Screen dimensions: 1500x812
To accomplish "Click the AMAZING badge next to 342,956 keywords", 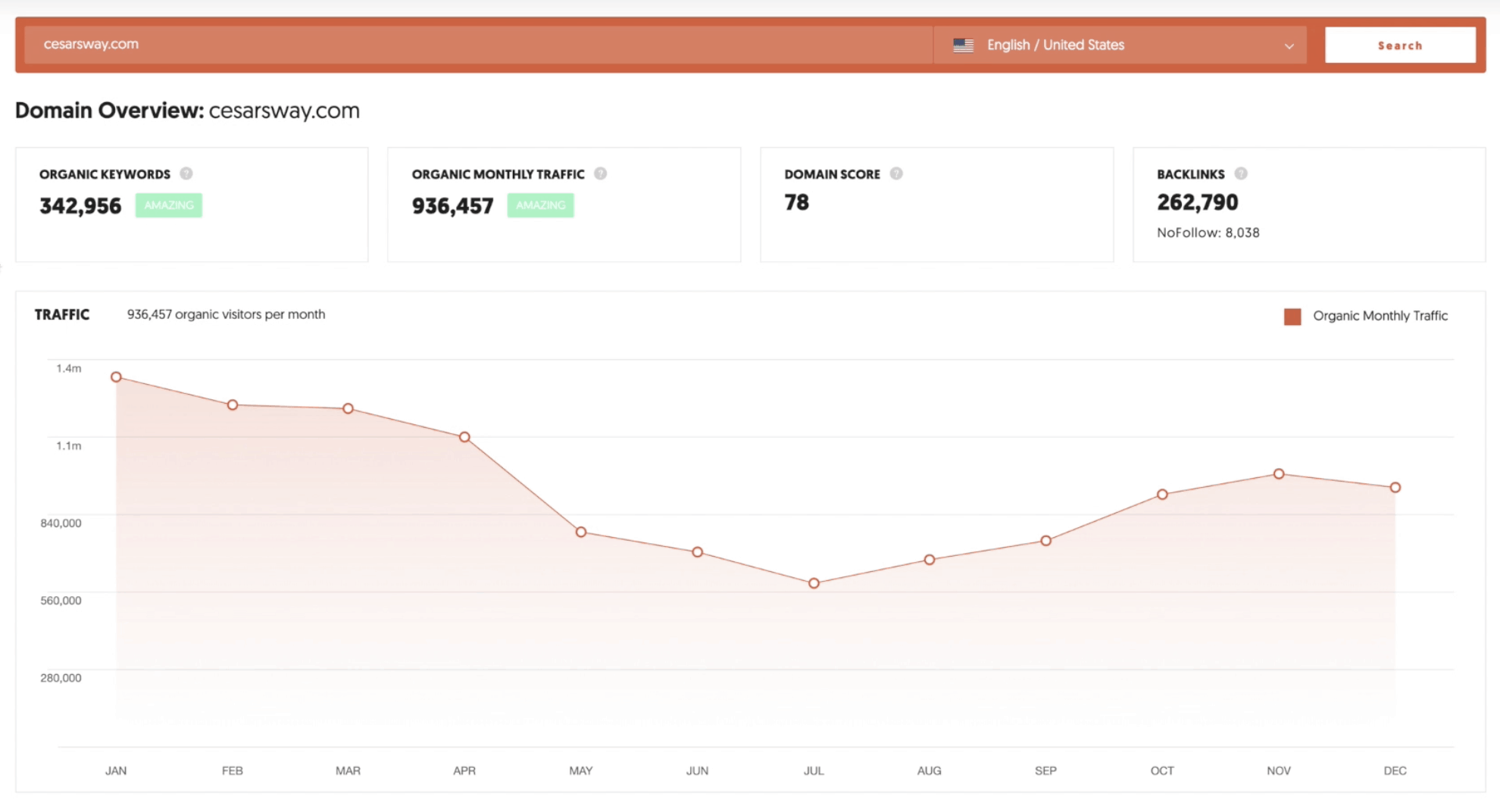I will coord(168,205).
